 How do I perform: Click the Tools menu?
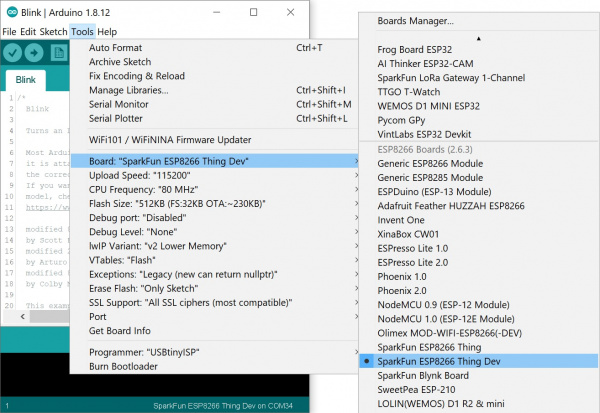click(x=82, y=32)
